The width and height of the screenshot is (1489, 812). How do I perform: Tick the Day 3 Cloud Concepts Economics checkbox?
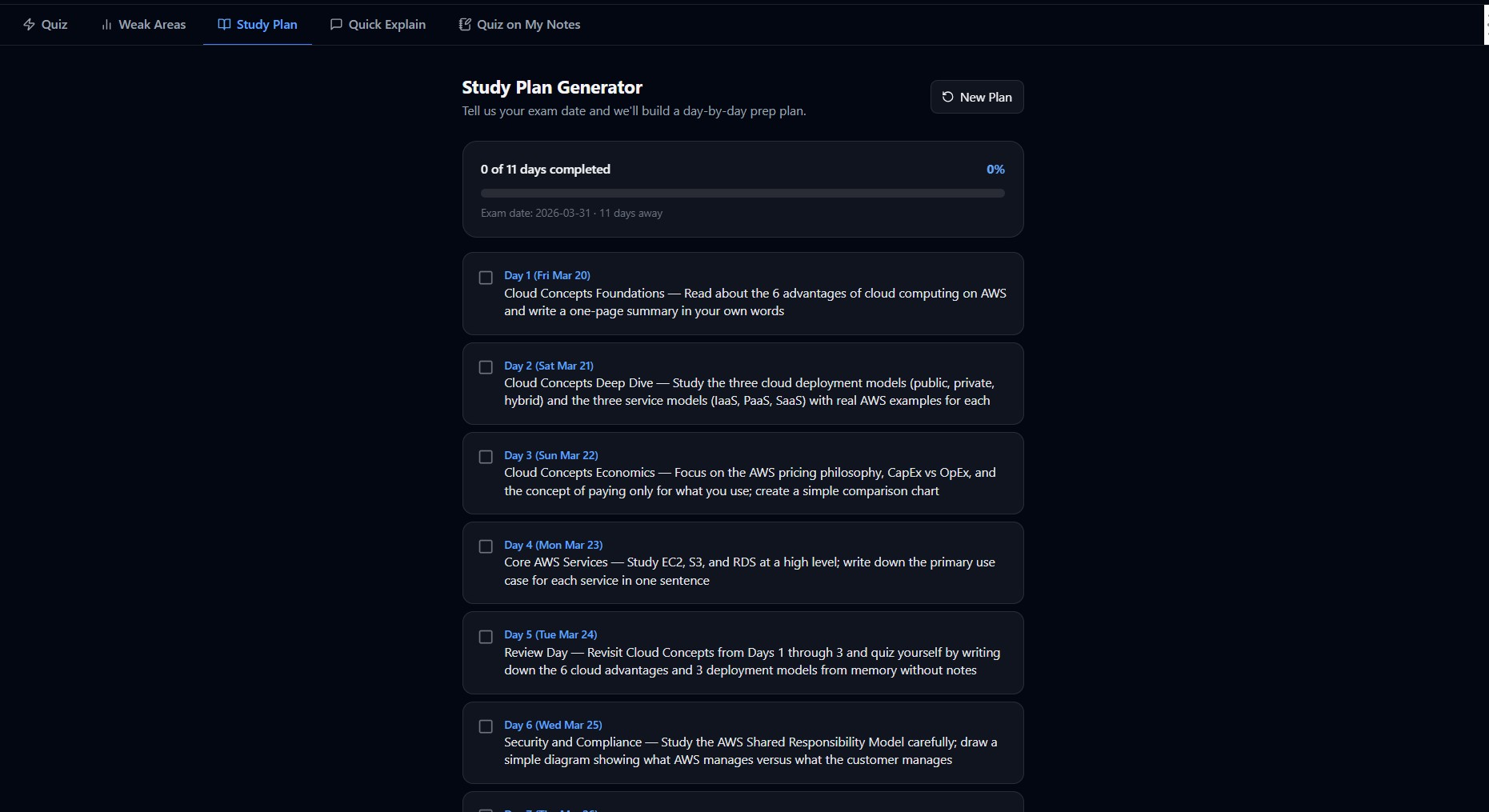click(486, 457)
